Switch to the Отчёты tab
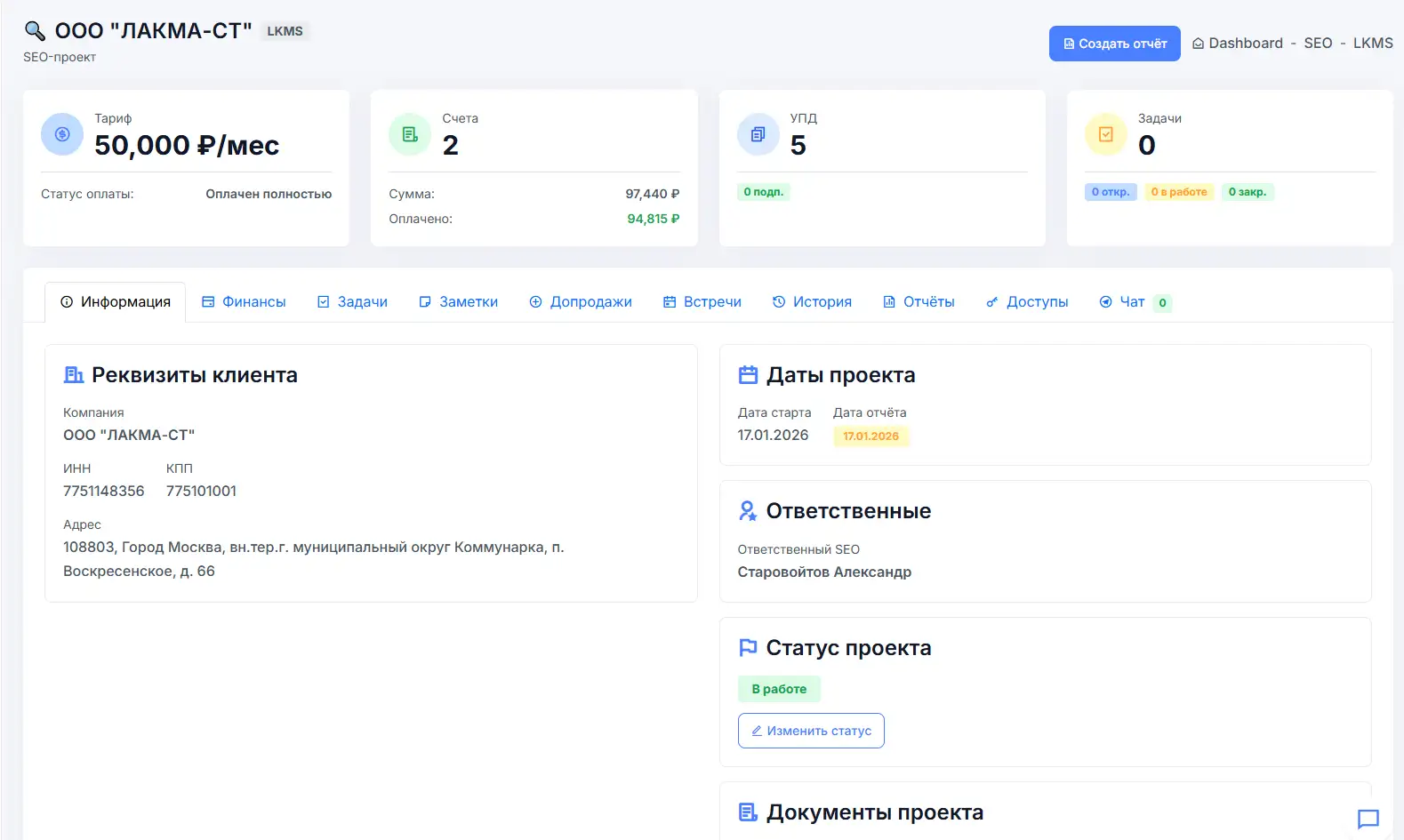Screen dimensions: 1404x840 [919, 302]
